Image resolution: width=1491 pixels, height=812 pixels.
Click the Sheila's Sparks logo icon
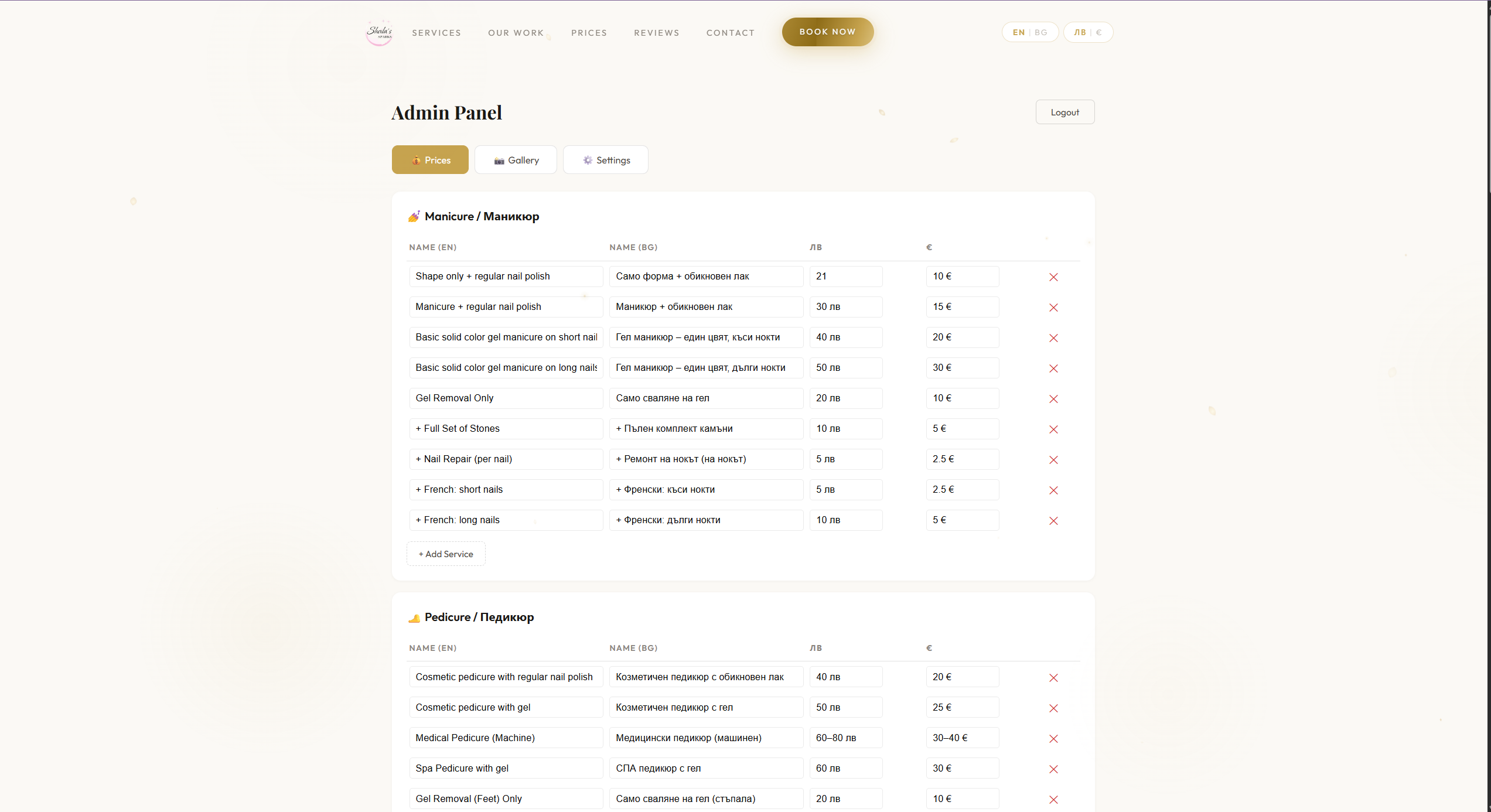[x=379, y=32]
